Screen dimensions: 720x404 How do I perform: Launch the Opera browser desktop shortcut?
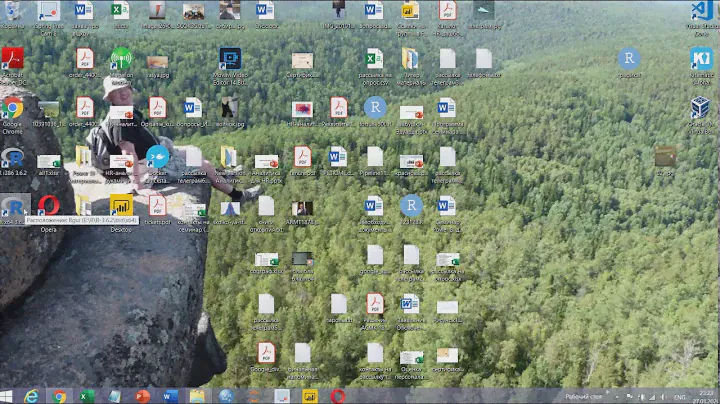pos(48,207)
